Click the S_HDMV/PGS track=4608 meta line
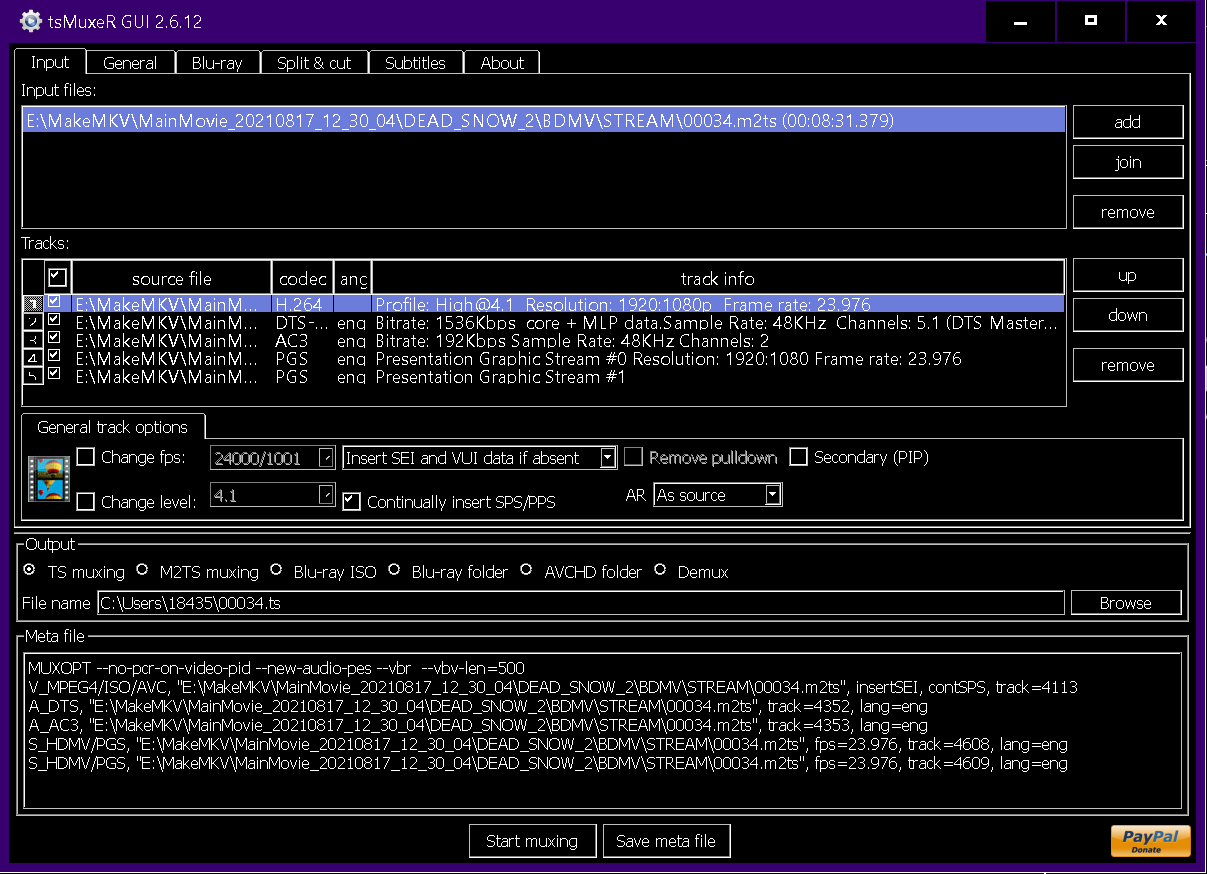This screenshot has width=1207, height=874. pos(548,744)
